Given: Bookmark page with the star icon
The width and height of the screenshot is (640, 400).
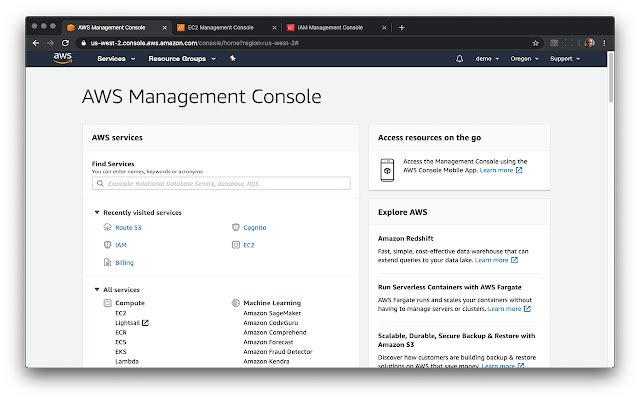Looking at the screenshot, I should (535, 43).
